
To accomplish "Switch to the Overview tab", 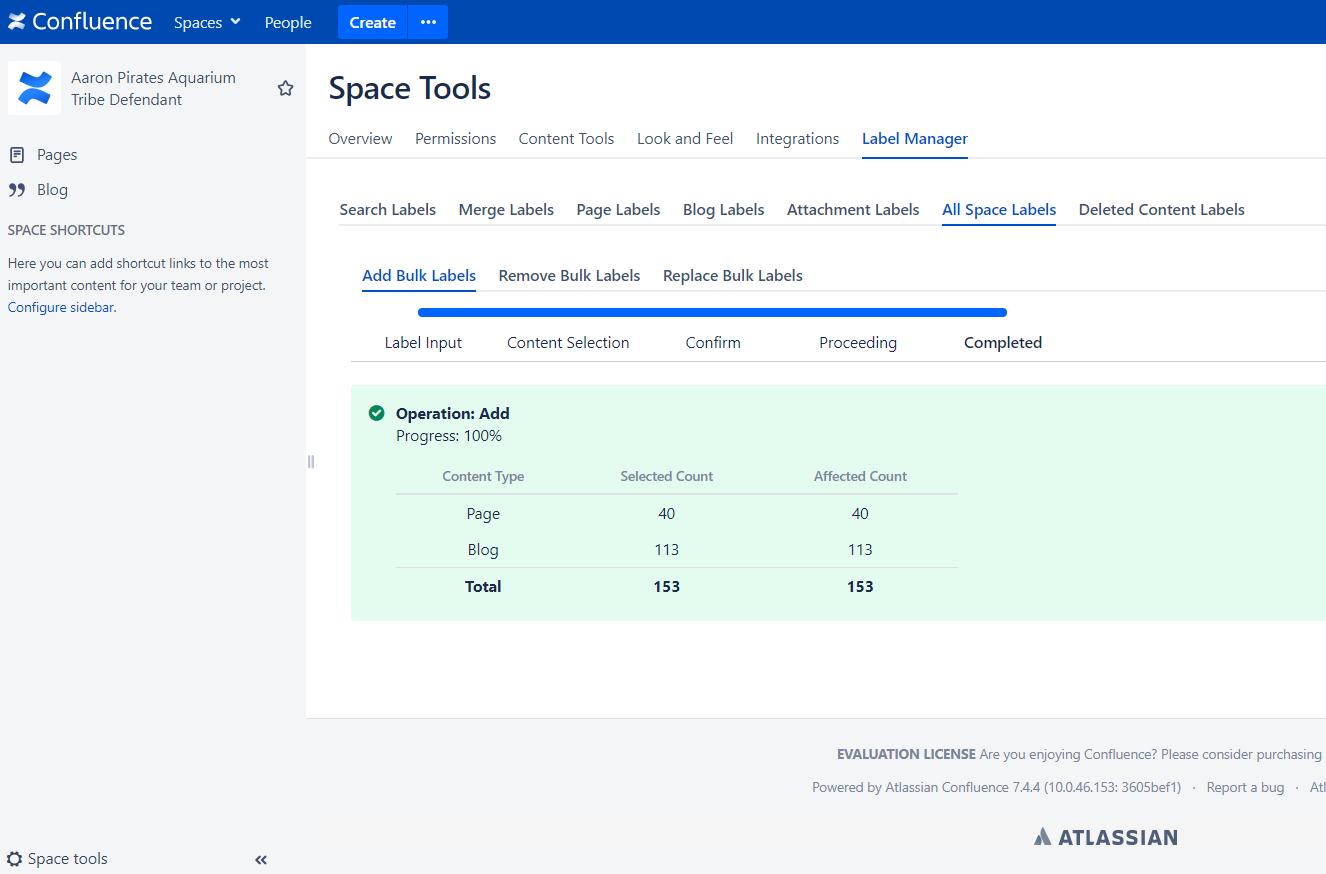I will click(x=360, y=139).
